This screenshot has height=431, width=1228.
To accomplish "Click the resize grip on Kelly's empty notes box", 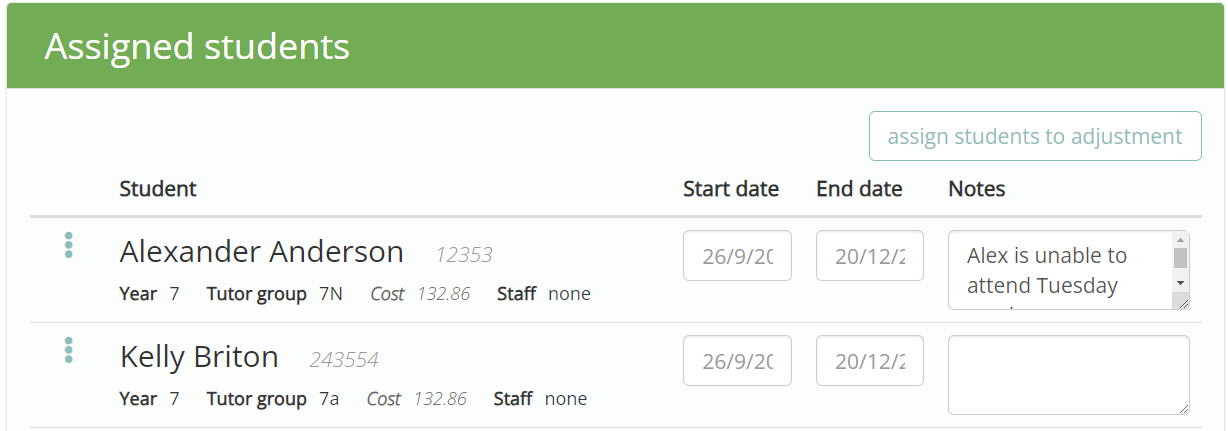I will point(1182,407).
